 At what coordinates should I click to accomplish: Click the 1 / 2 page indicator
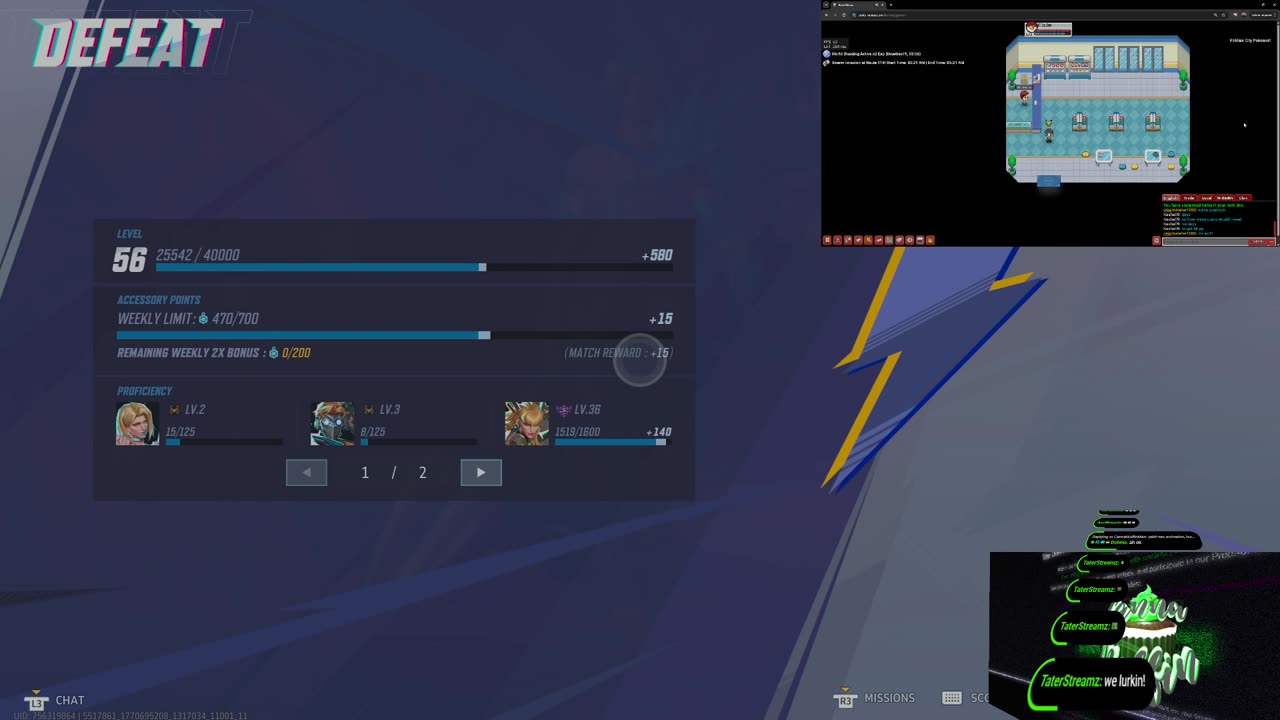coord(394,473)
